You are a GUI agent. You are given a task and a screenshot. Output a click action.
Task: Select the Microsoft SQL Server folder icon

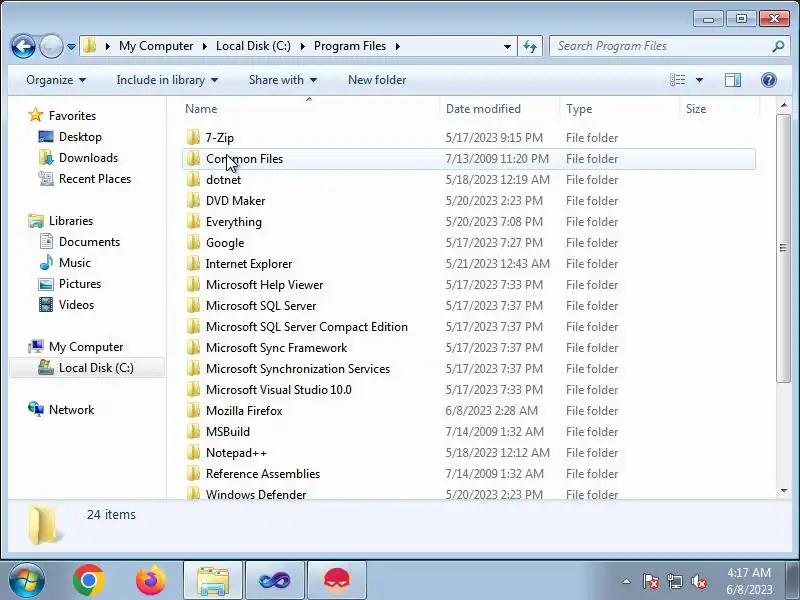coord(193,305)
